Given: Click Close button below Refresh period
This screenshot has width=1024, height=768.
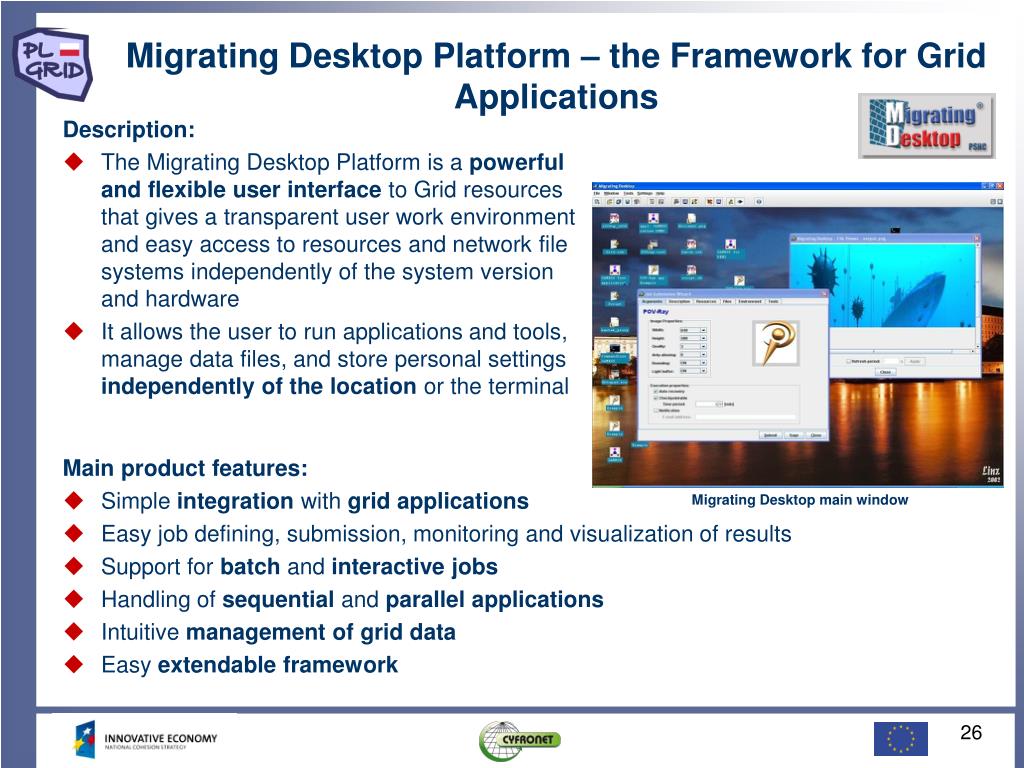Looking at the screenshot, I should point(886,372).
